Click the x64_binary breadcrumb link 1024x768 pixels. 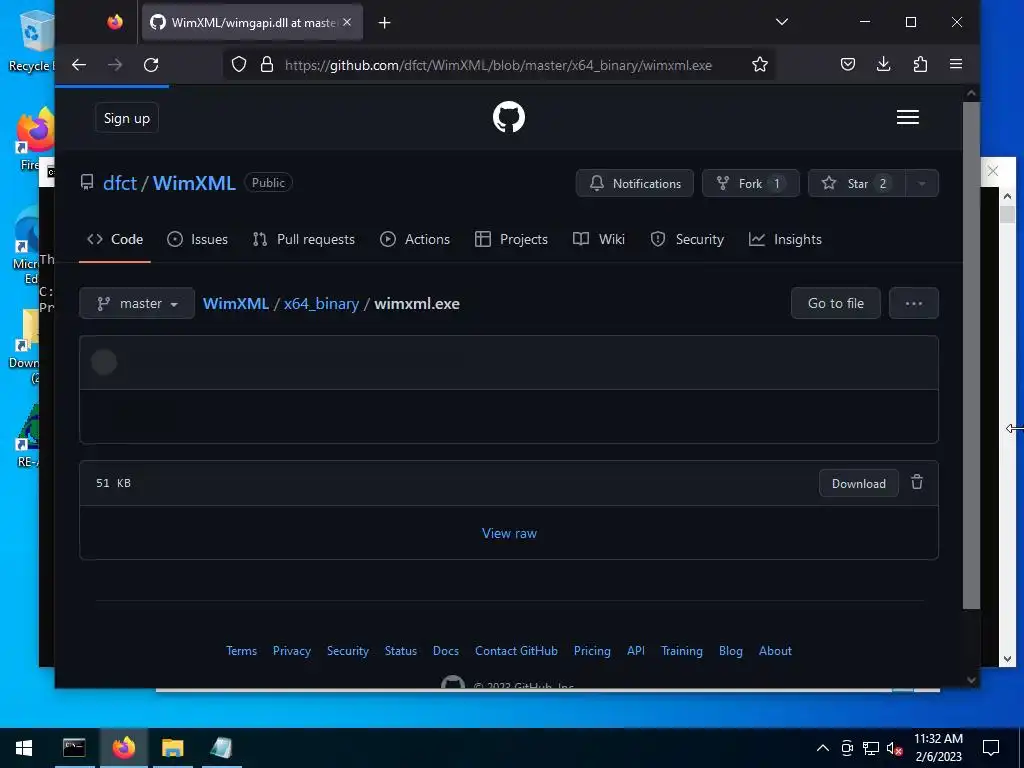pyautogui.click(x=321, y=304)
